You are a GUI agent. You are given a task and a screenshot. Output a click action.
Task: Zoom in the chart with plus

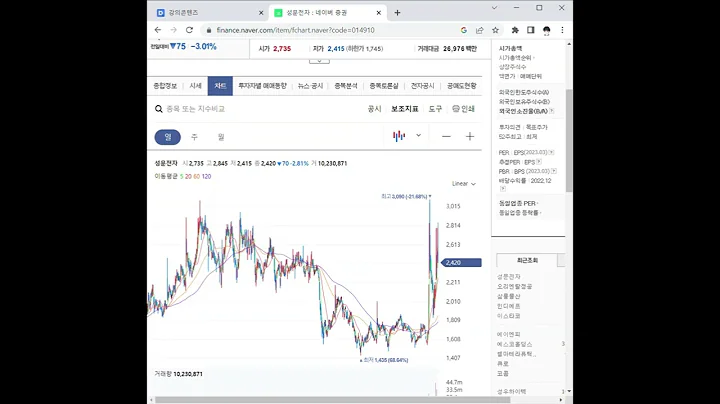[x=470, y=136]
